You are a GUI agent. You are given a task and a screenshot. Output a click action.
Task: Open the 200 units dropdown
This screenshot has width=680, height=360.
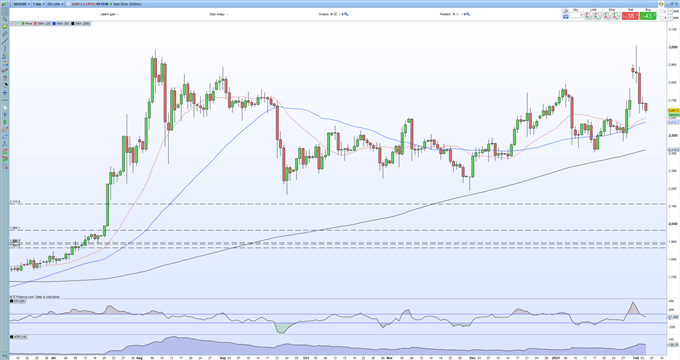point(55,4)
